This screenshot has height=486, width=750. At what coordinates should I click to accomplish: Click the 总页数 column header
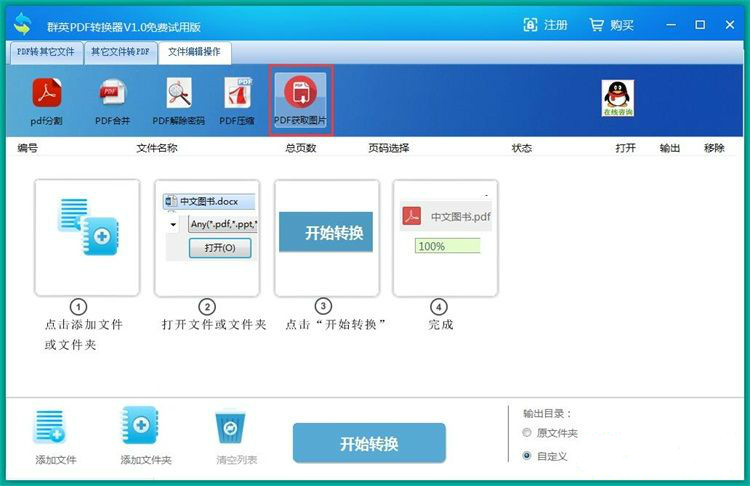[x=301, y=148]
